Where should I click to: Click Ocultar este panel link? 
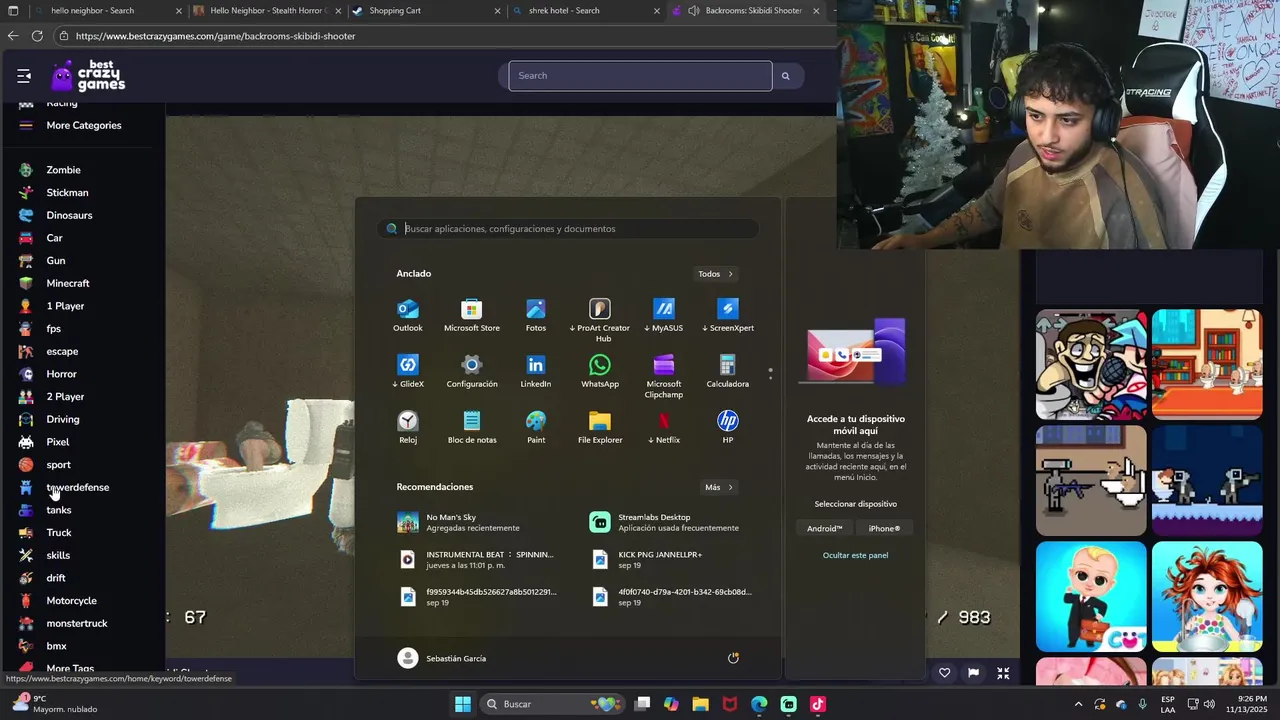pos(855,555)
